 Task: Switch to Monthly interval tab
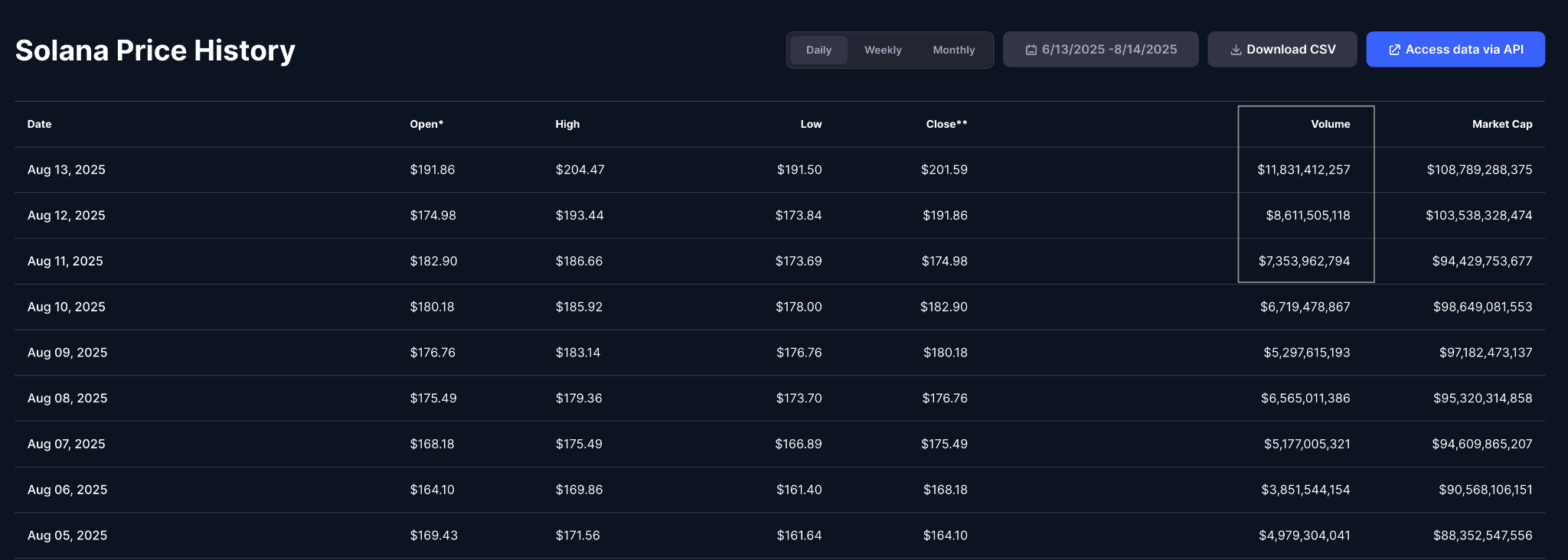954,50
